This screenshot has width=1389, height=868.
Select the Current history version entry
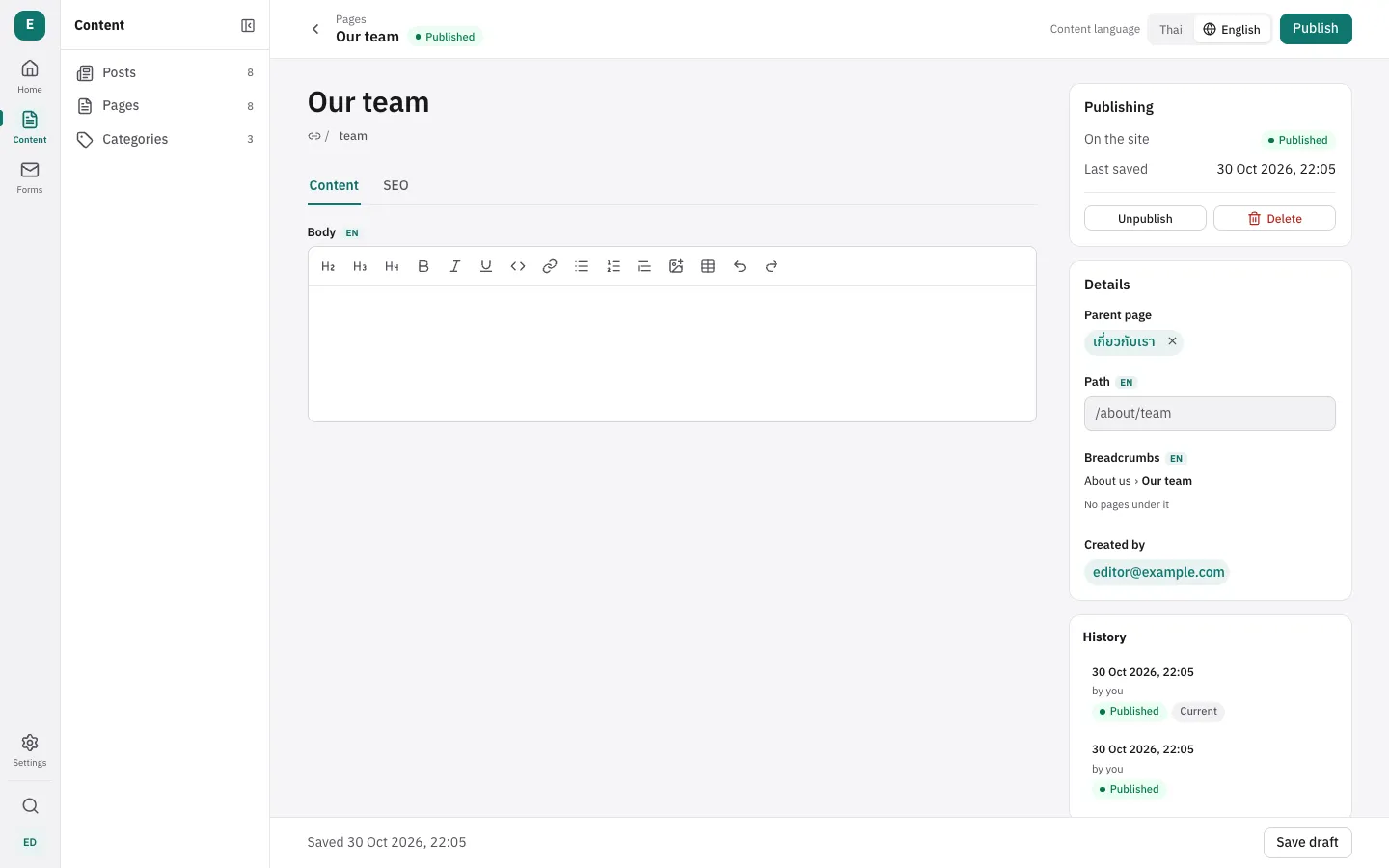1210,692
